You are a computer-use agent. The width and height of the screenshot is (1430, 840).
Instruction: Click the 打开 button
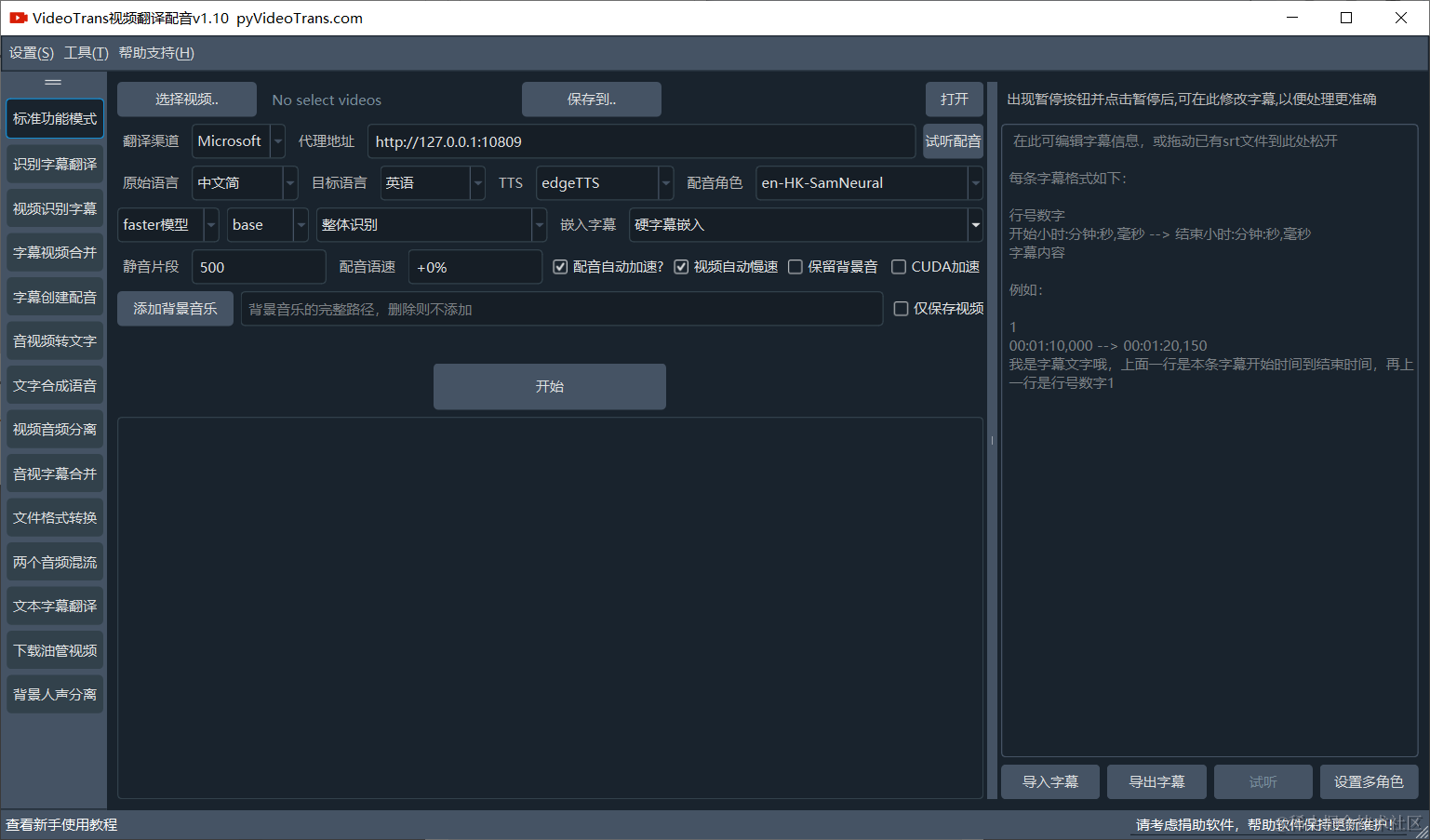(955, 100)
